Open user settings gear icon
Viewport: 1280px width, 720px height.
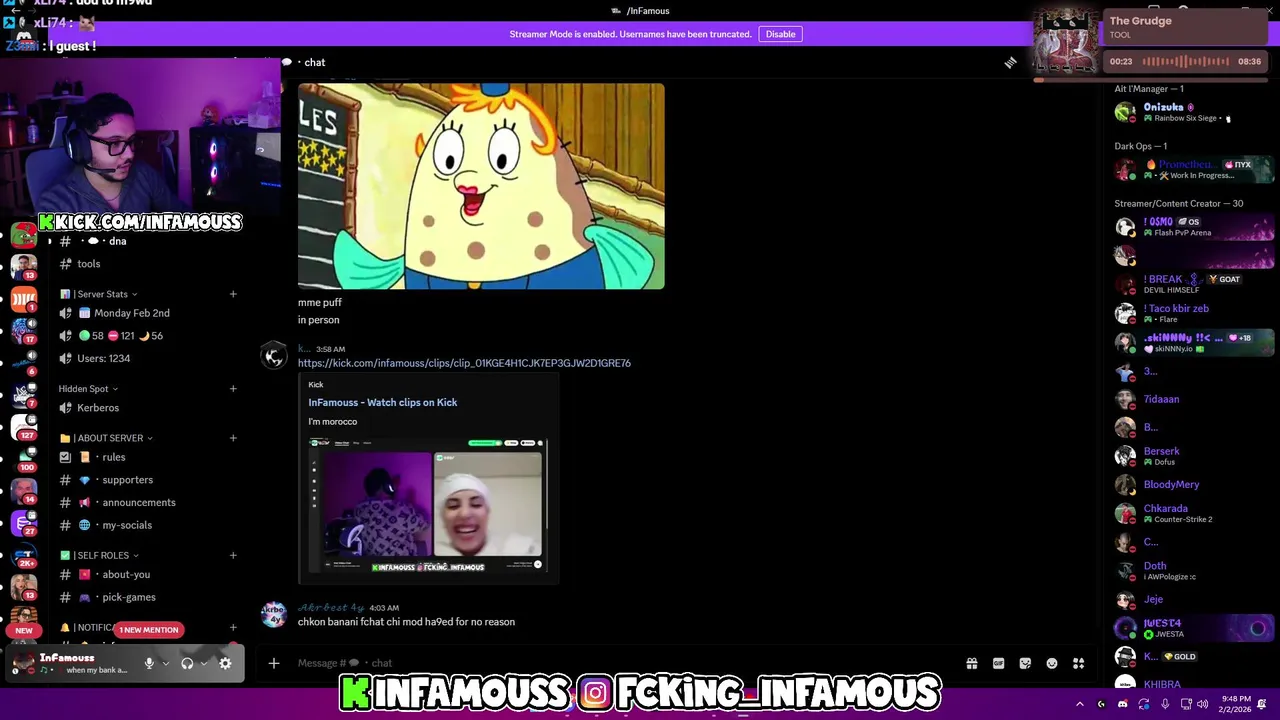point(225,663)
